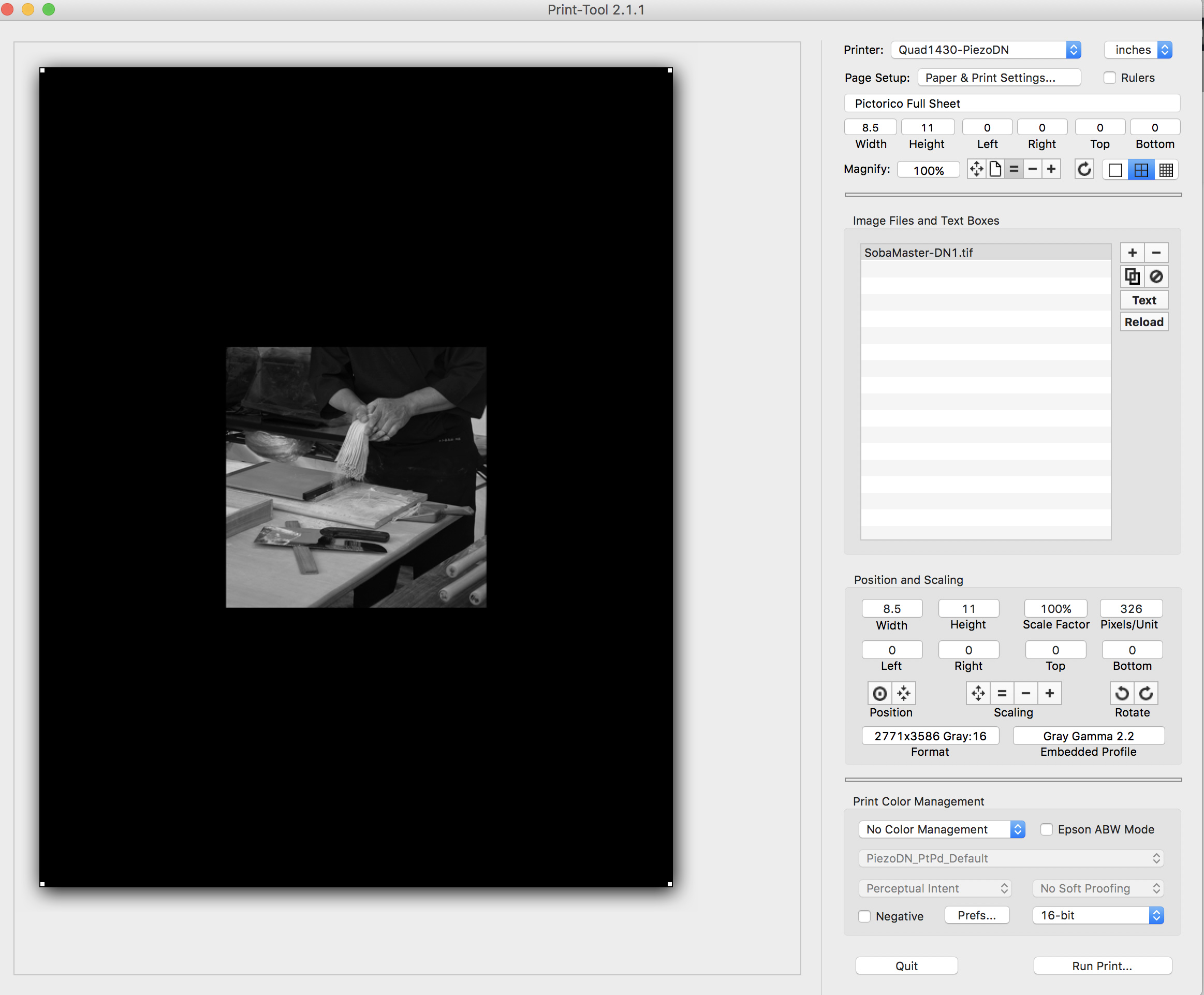
Task: Click the Magnify fit-to-page icon
Action: point(995,169)
